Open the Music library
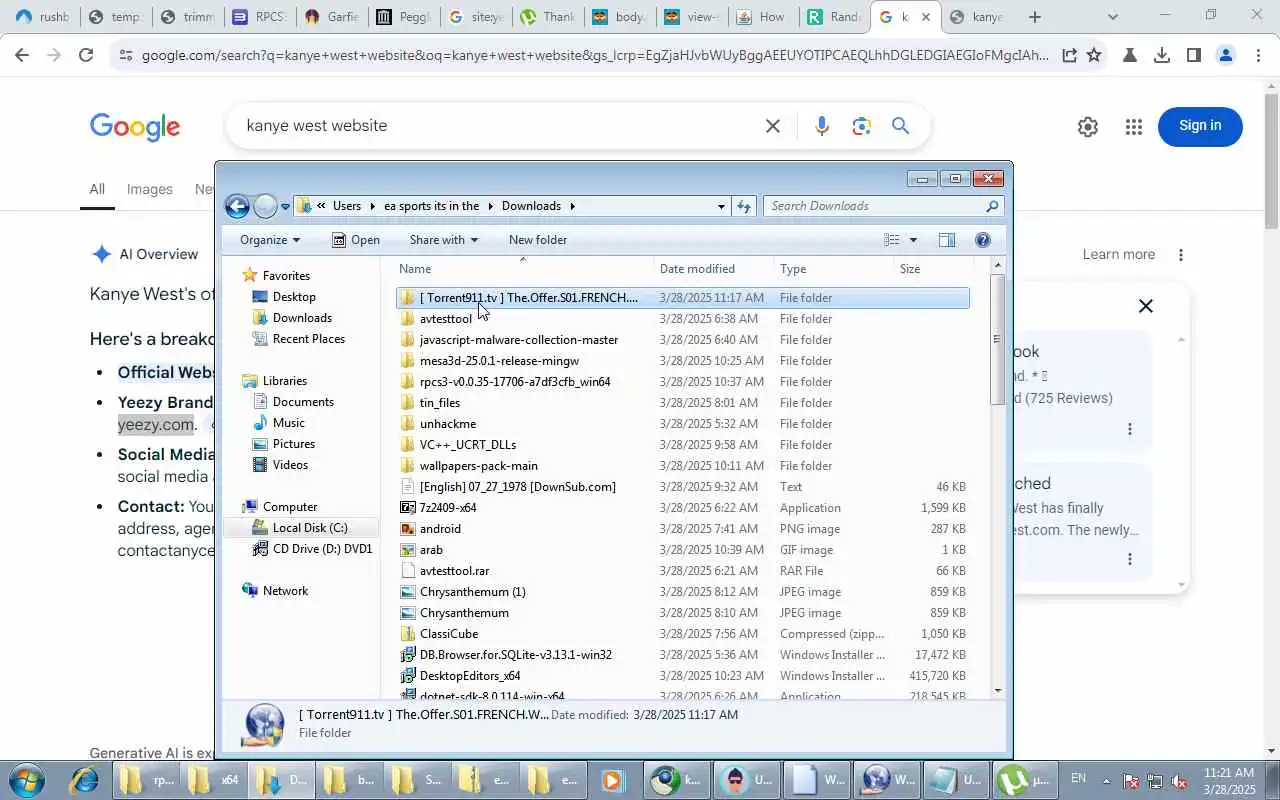Viewport: 1280px width, 800px height. click(x=288, y=423)
